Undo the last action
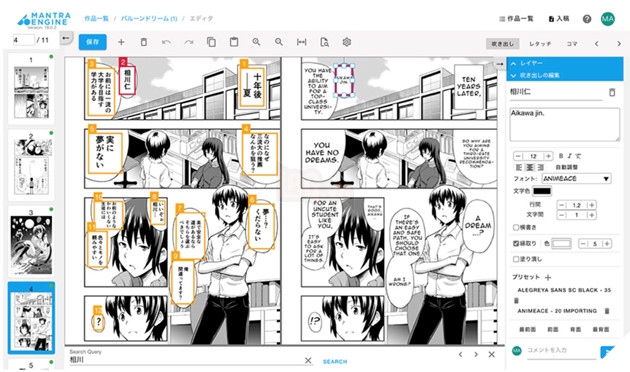630x372 pixels. click(166, 42)
